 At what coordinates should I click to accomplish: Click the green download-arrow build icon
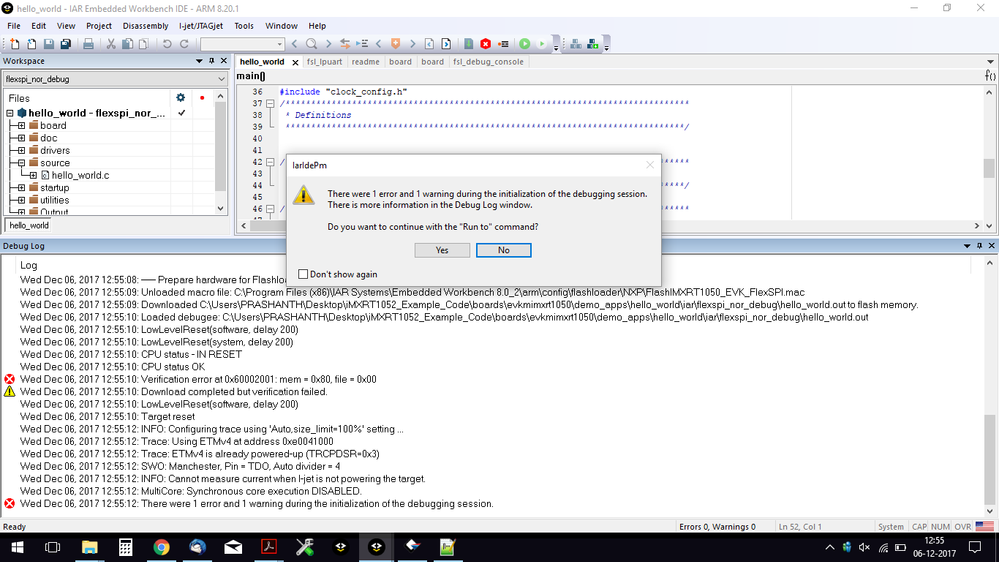pyautogui.click(x=468, y=44)
